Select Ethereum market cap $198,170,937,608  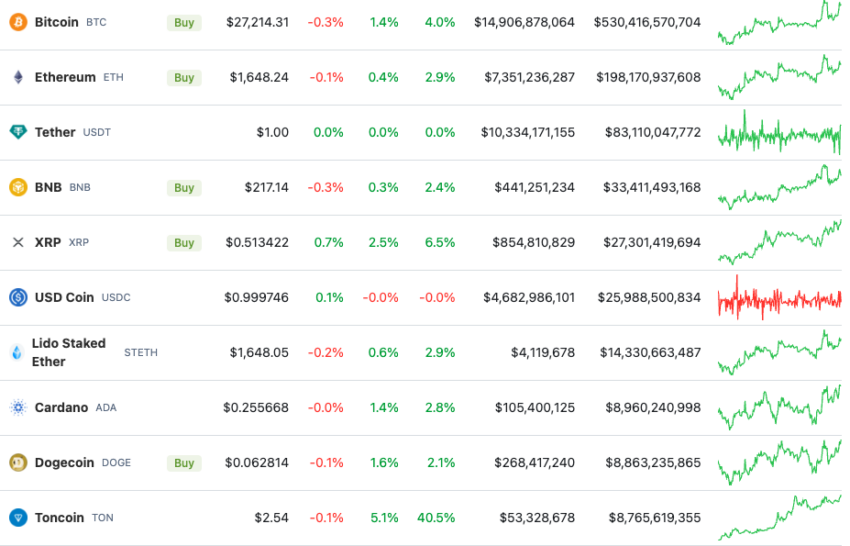click(648, 78)
